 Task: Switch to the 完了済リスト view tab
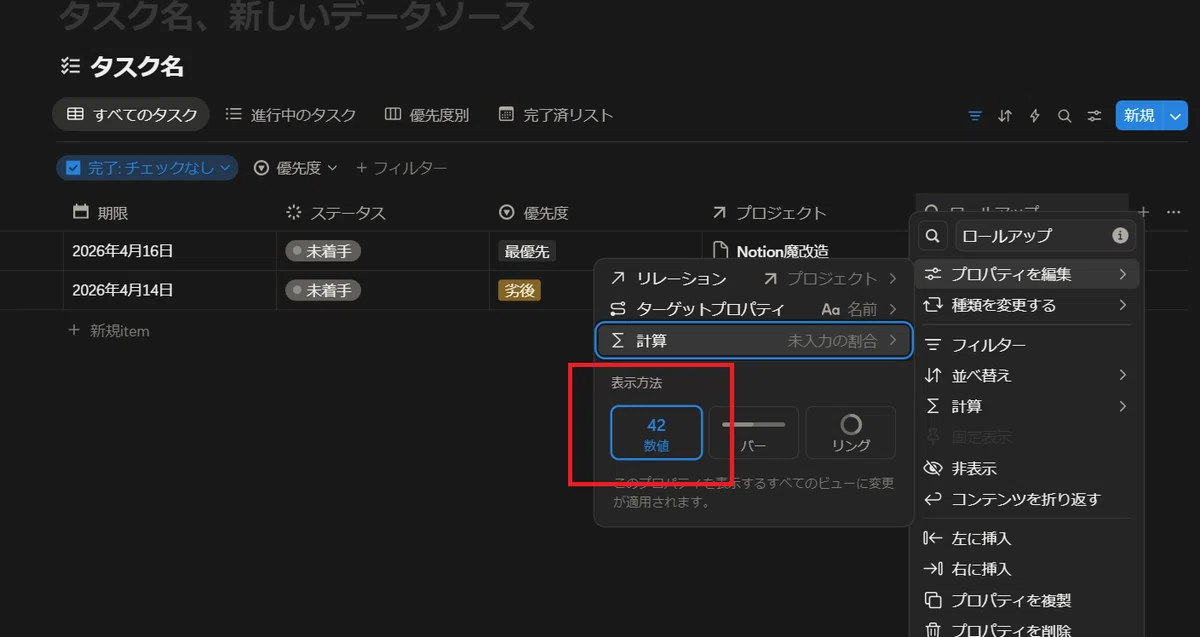[555, 115]
